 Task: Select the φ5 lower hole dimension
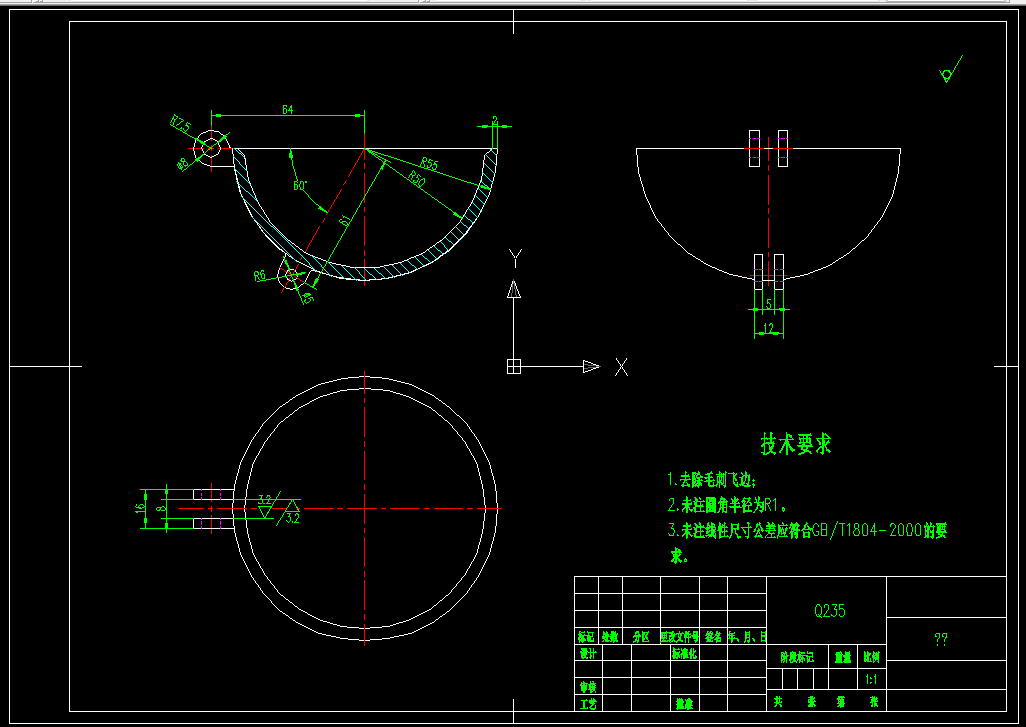tap(306, 298)
